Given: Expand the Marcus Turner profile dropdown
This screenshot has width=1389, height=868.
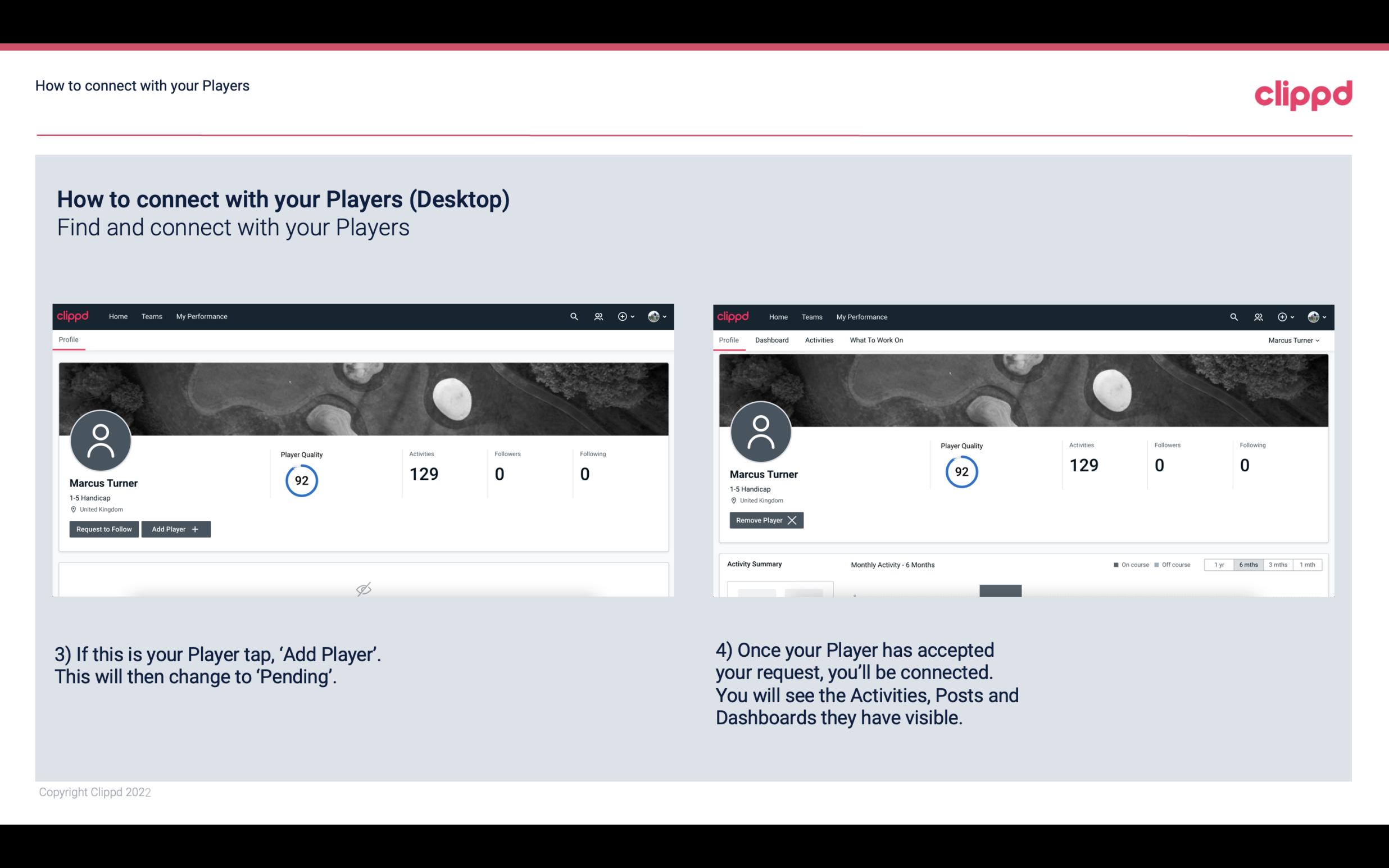Looking at the screenshot, I should pos(1294,340).
